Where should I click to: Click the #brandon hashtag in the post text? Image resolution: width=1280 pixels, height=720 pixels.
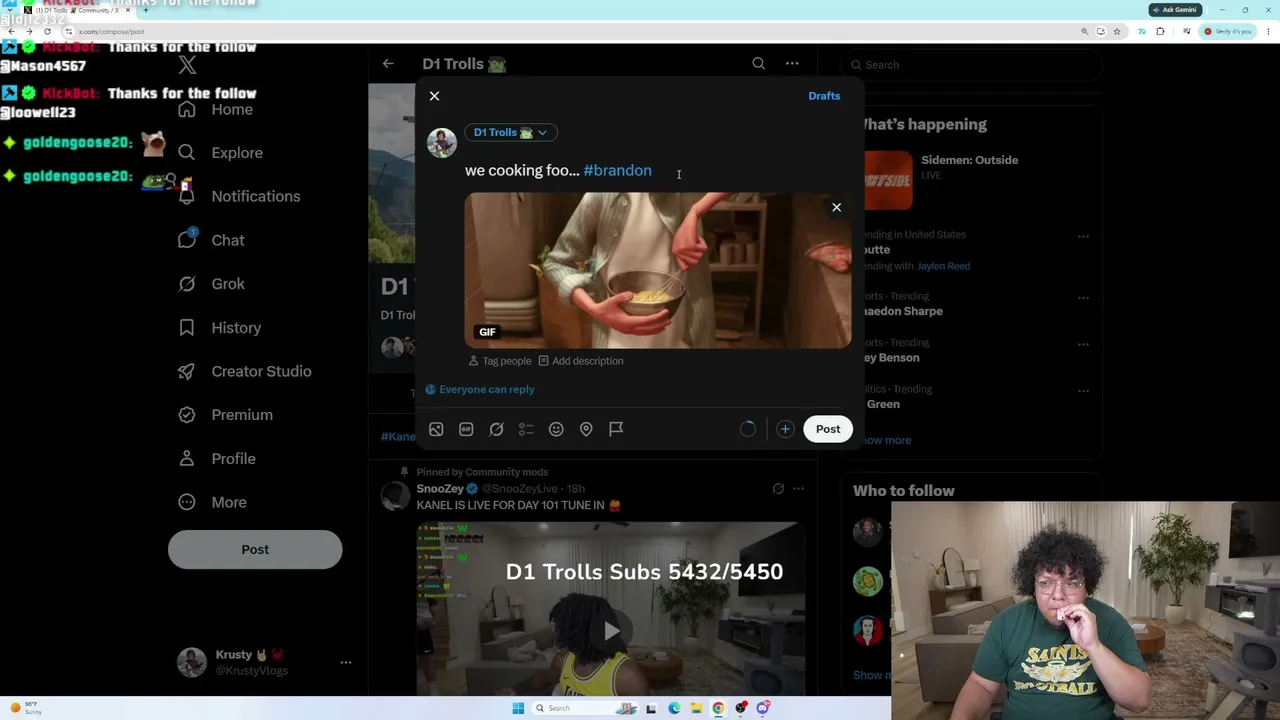(617, 170)
